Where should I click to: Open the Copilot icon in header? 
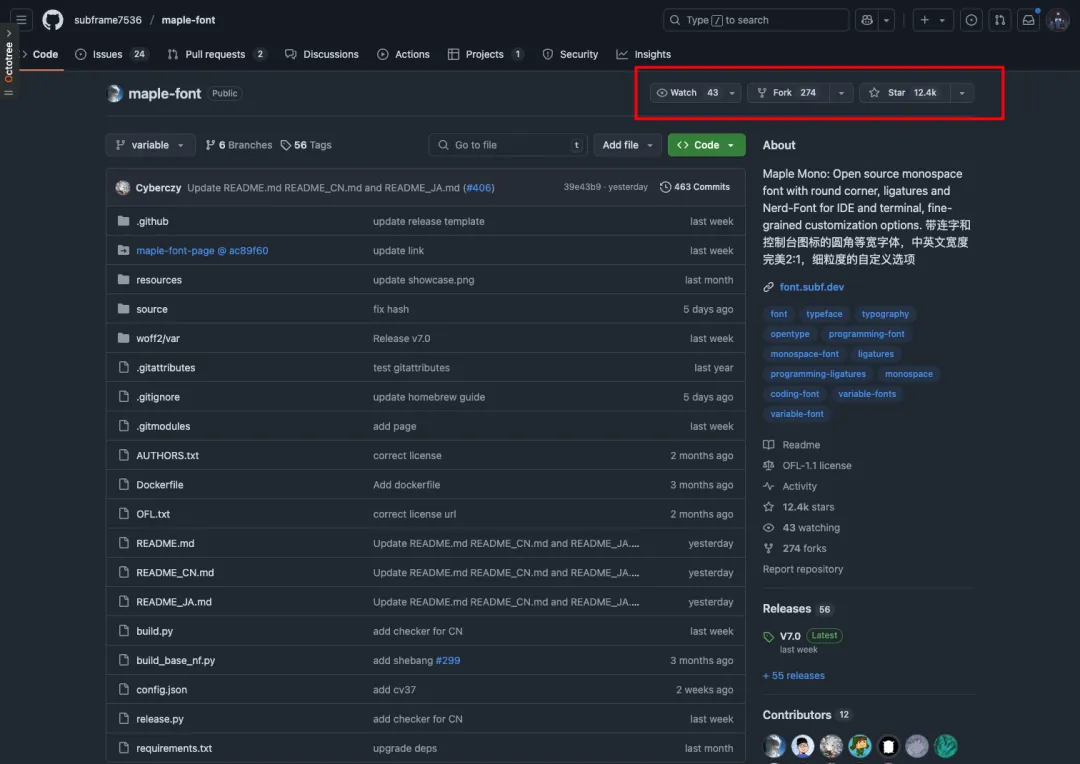[866, 20]
